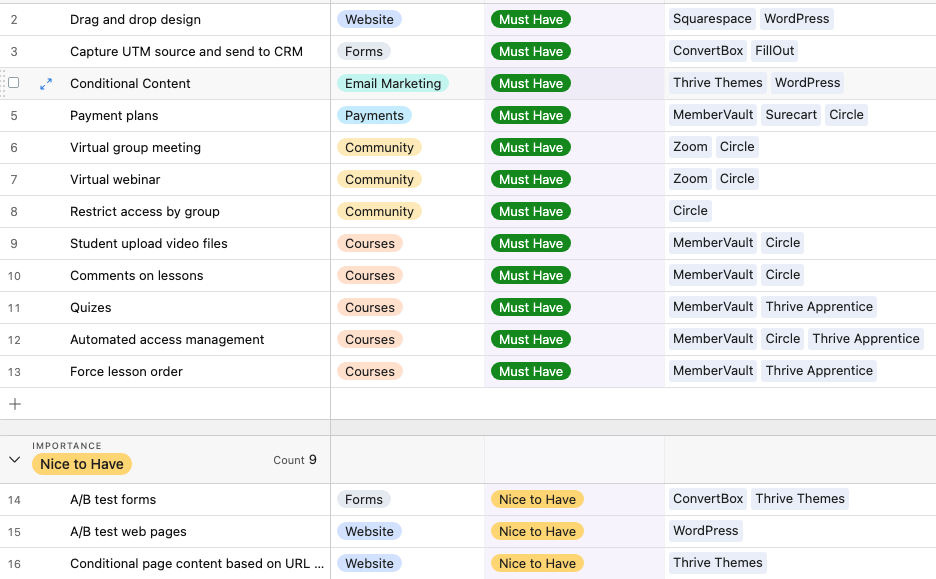The width and height of the screenshot is (936, 579).
Task: Click the FillOut tag
Action: click(x=774, y=50)
